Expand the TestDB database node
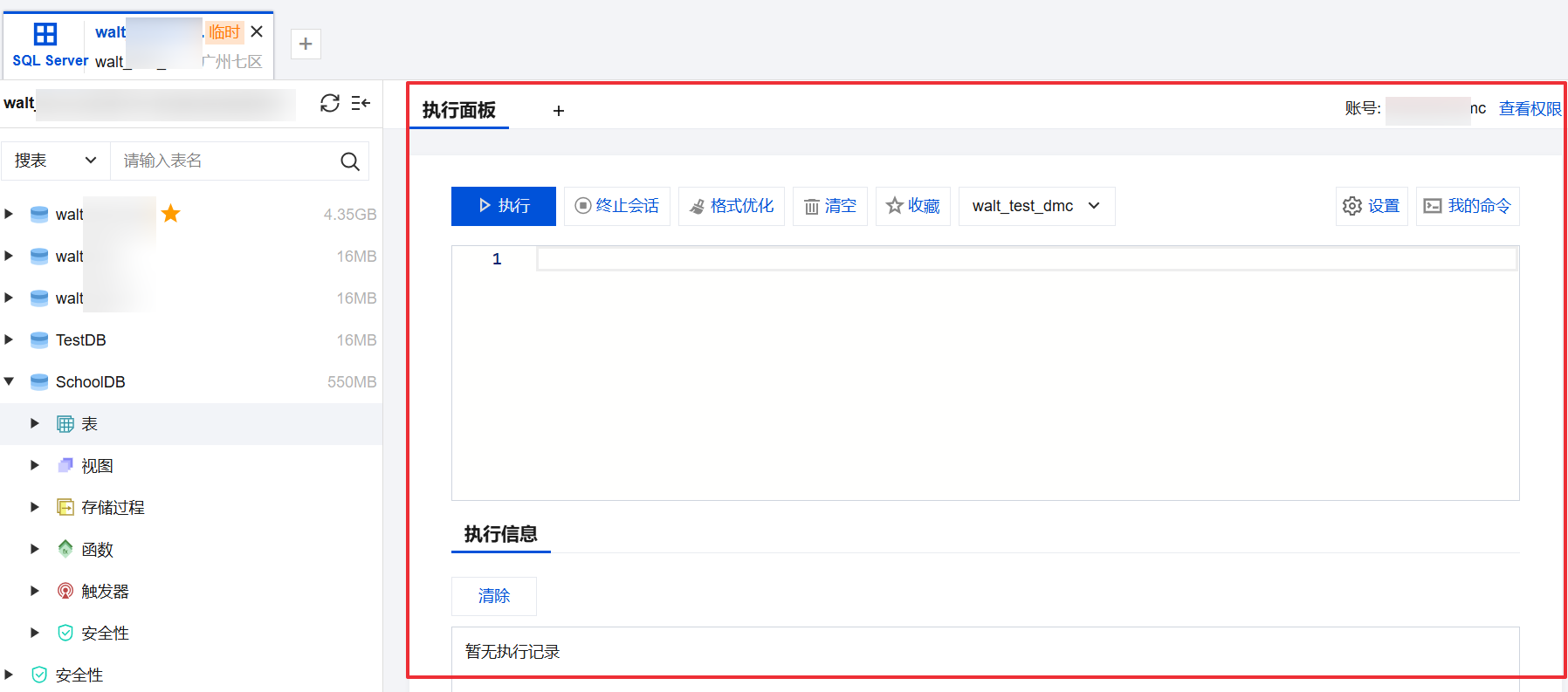Image resolution: width=1568 pixels, height=692 pixels. (10, 339)
